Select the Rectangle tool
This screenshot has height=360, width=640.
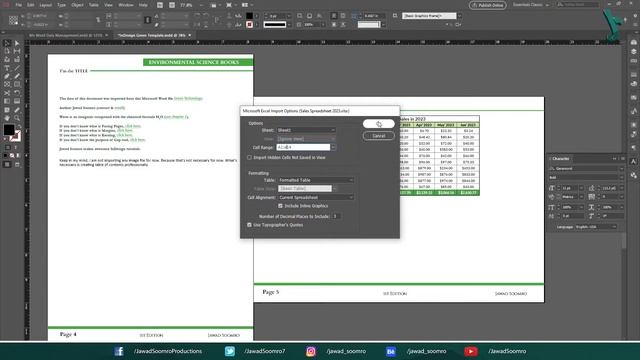[17, 84]
